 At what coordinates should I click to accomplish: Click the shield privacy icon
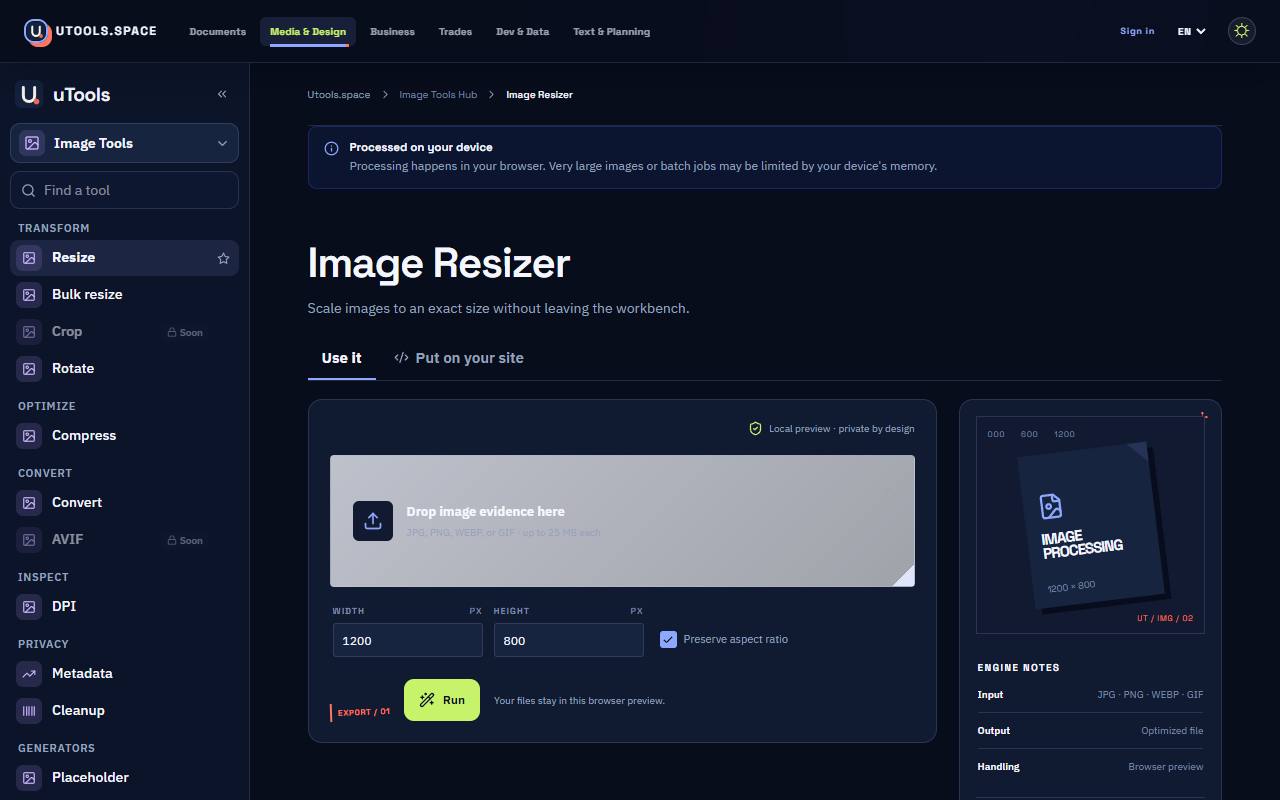click(756, 428)
